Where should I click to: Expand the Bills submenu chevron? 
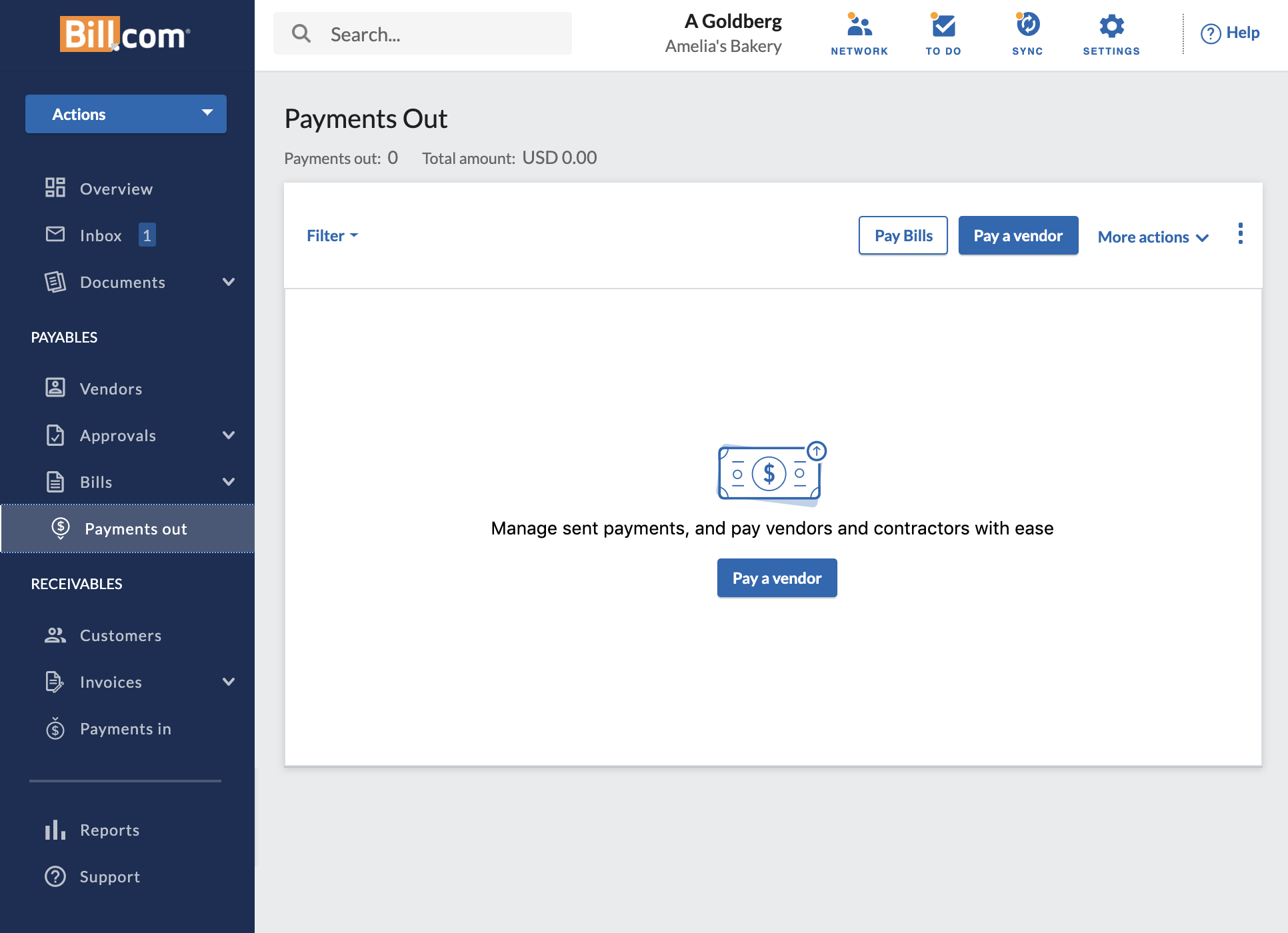pos(229,482)
